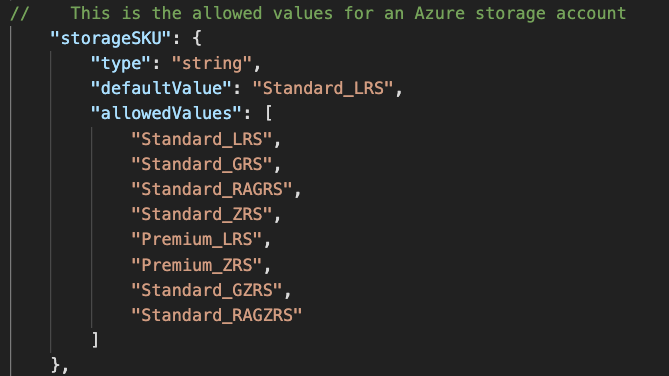Click the "Standard_GZRS" array entry

pos(207,290)
